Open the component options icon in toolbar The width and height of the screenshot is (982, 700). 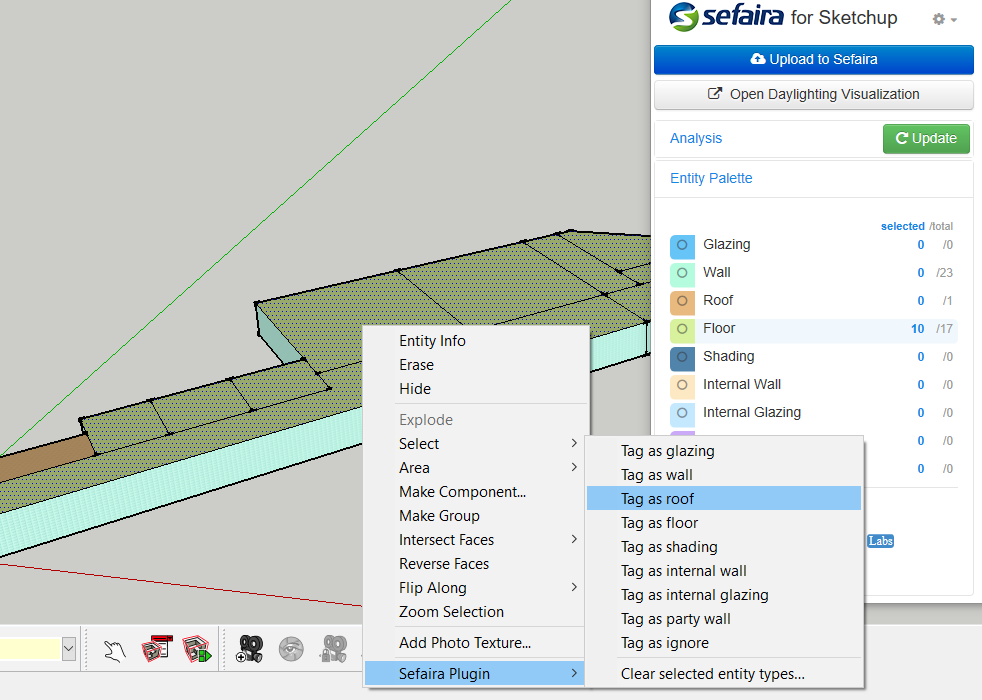(157, 649)
